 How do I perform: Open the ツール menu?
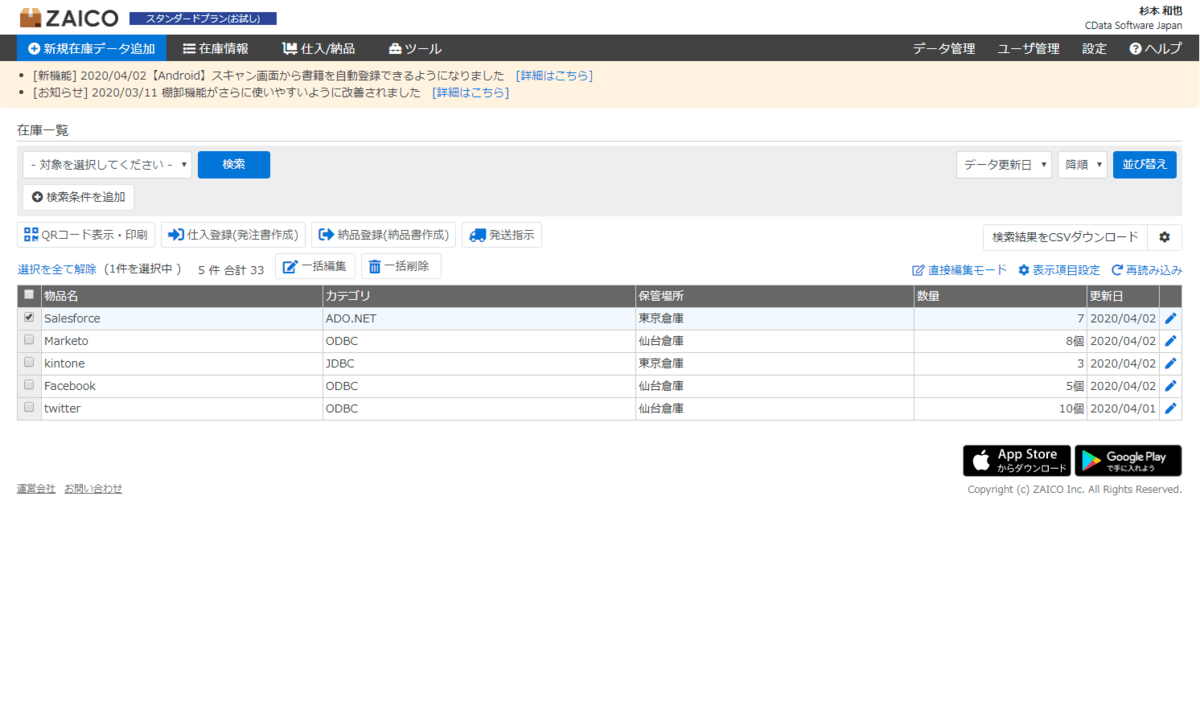415,48
